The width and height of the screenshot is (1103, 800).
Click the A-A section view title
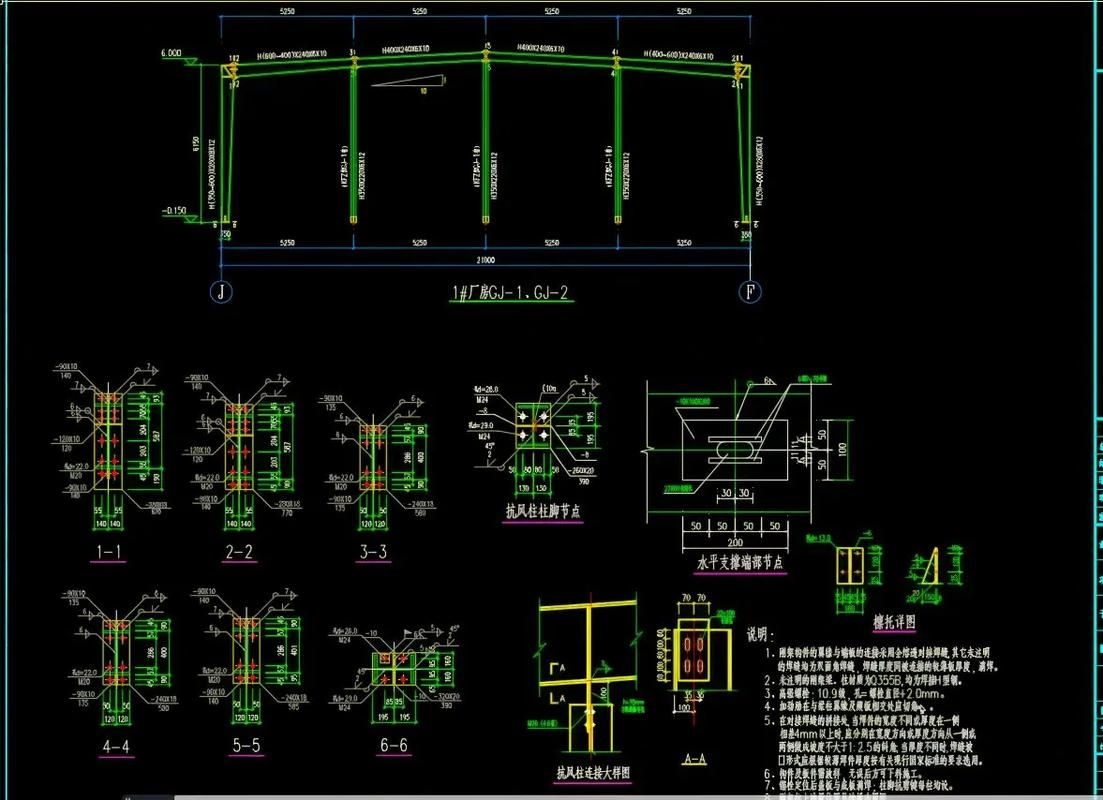pos(693,759)
